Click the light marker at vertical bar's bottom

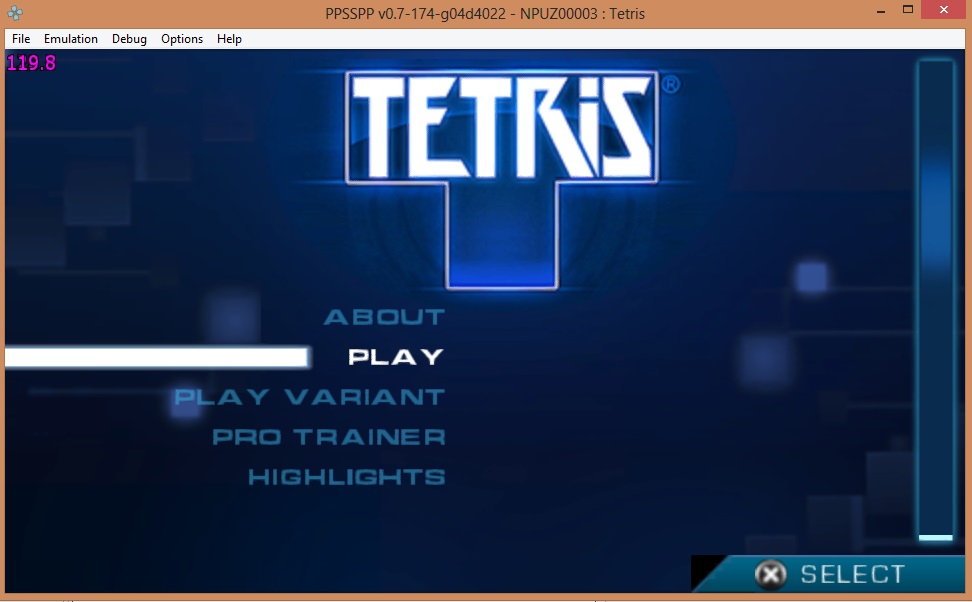pos(936,538)
